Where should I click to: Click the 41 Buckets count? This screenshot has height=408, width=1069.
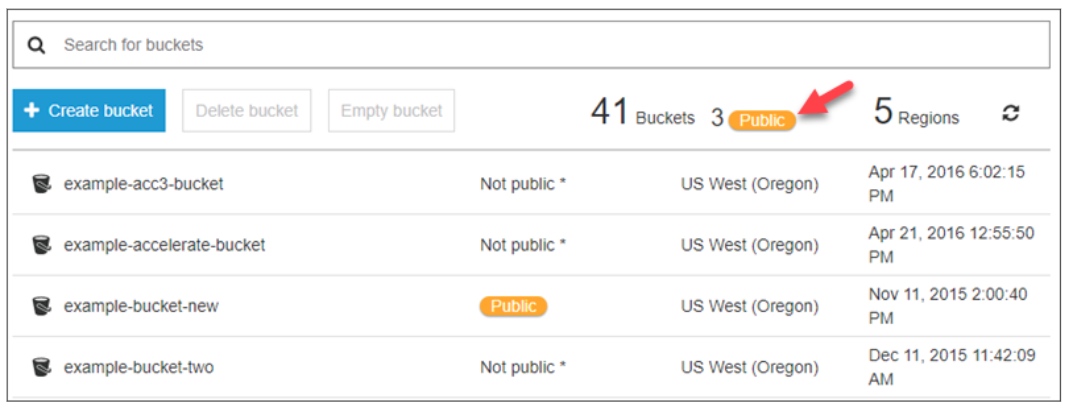coord(642,114)
